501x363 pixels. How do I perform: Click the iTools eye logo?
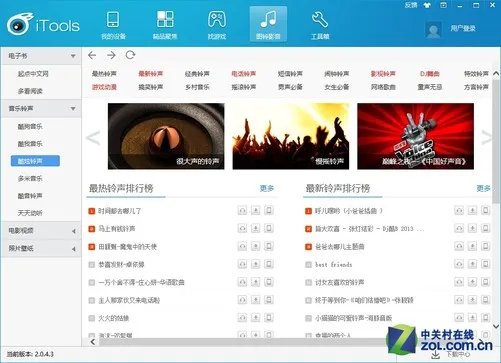(x=20, y=24)
